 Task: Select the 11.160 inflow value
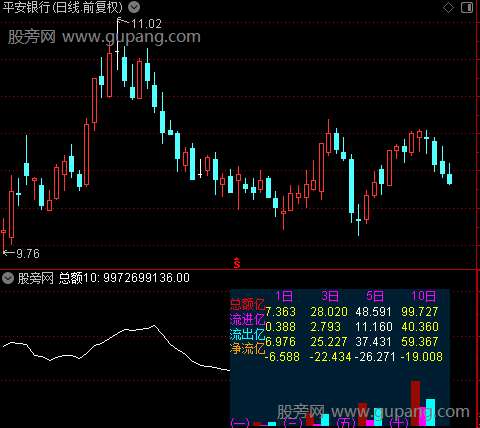click(x=374, y=327)
